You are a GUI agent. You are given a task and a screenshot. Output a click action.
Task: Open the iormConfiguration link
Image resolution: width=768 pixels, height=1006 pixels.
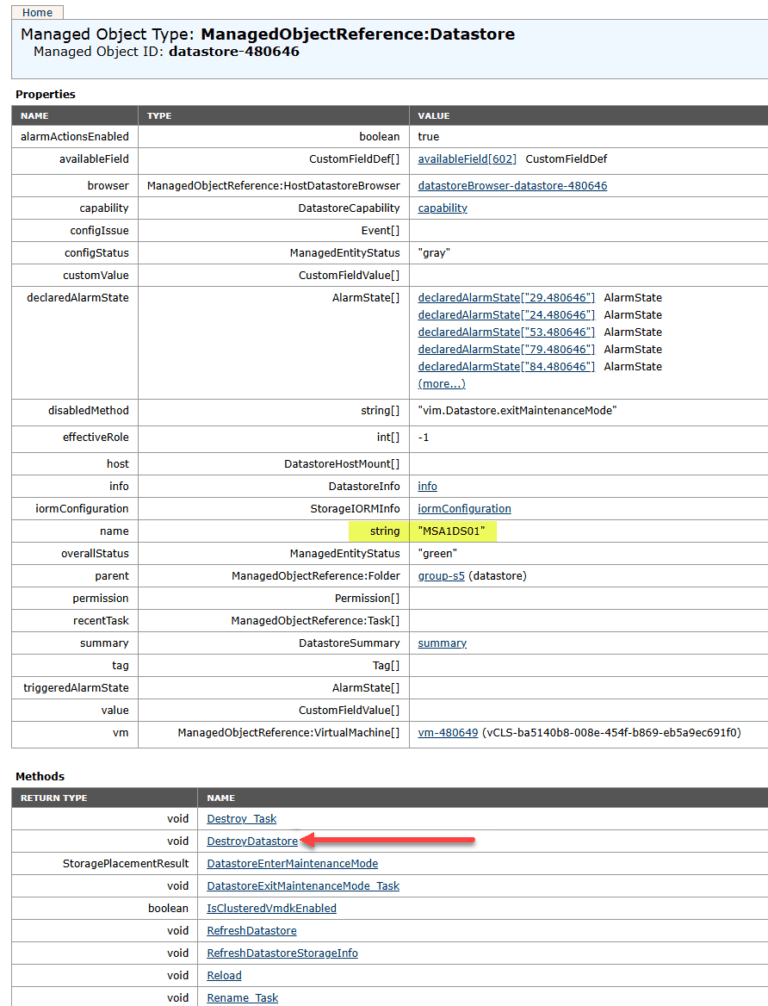pyautogui.click(x=465, y=509)
